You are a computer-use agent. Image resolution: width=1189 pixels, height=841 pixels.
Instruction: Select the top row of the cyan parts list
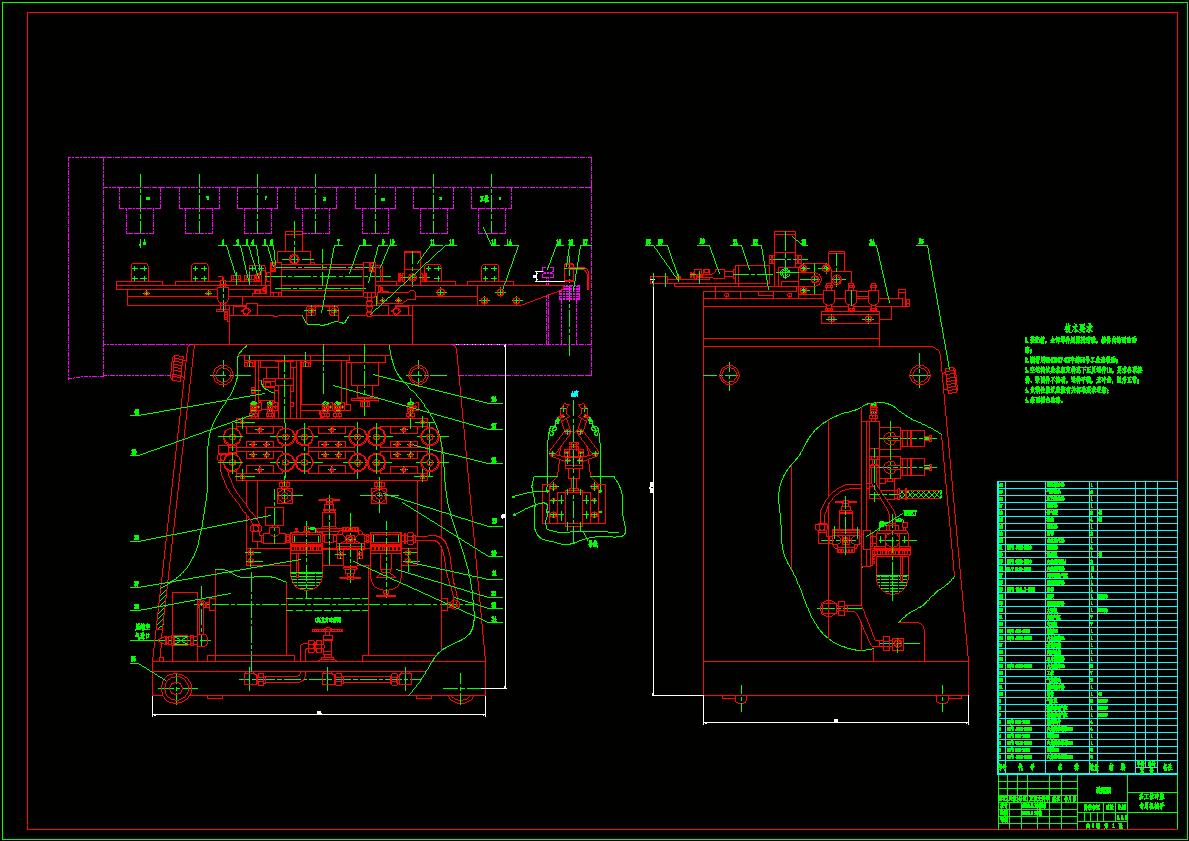pos(1087,484)
